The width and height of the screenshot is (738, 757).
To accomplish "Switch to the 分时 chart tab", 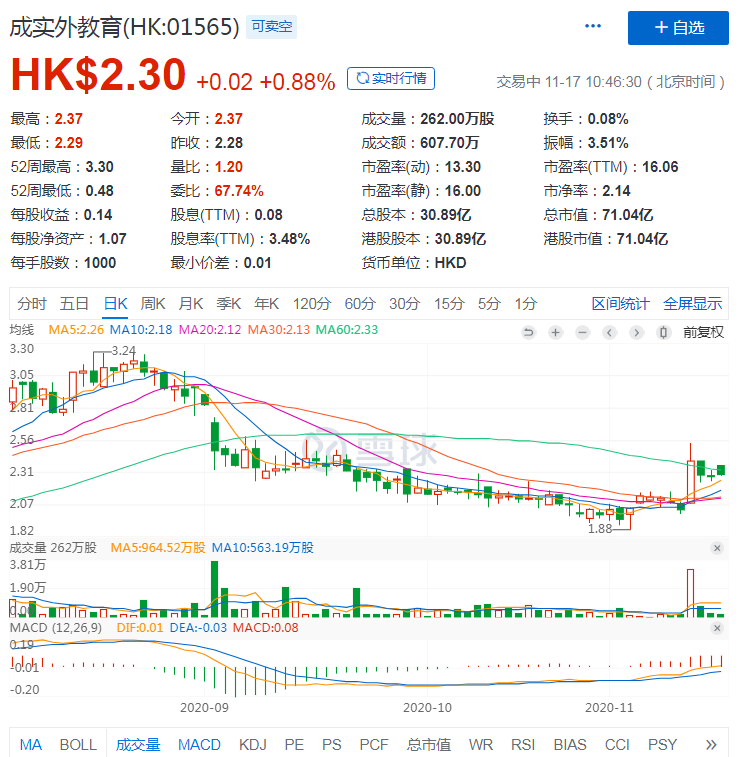I will point(32,304).
